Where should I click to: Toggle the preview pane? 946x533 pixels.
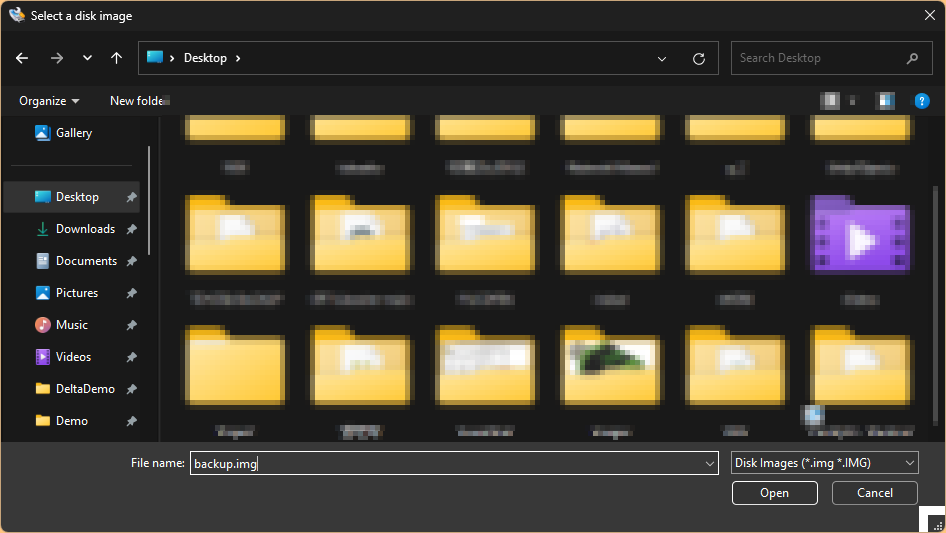tap(885, 101)
